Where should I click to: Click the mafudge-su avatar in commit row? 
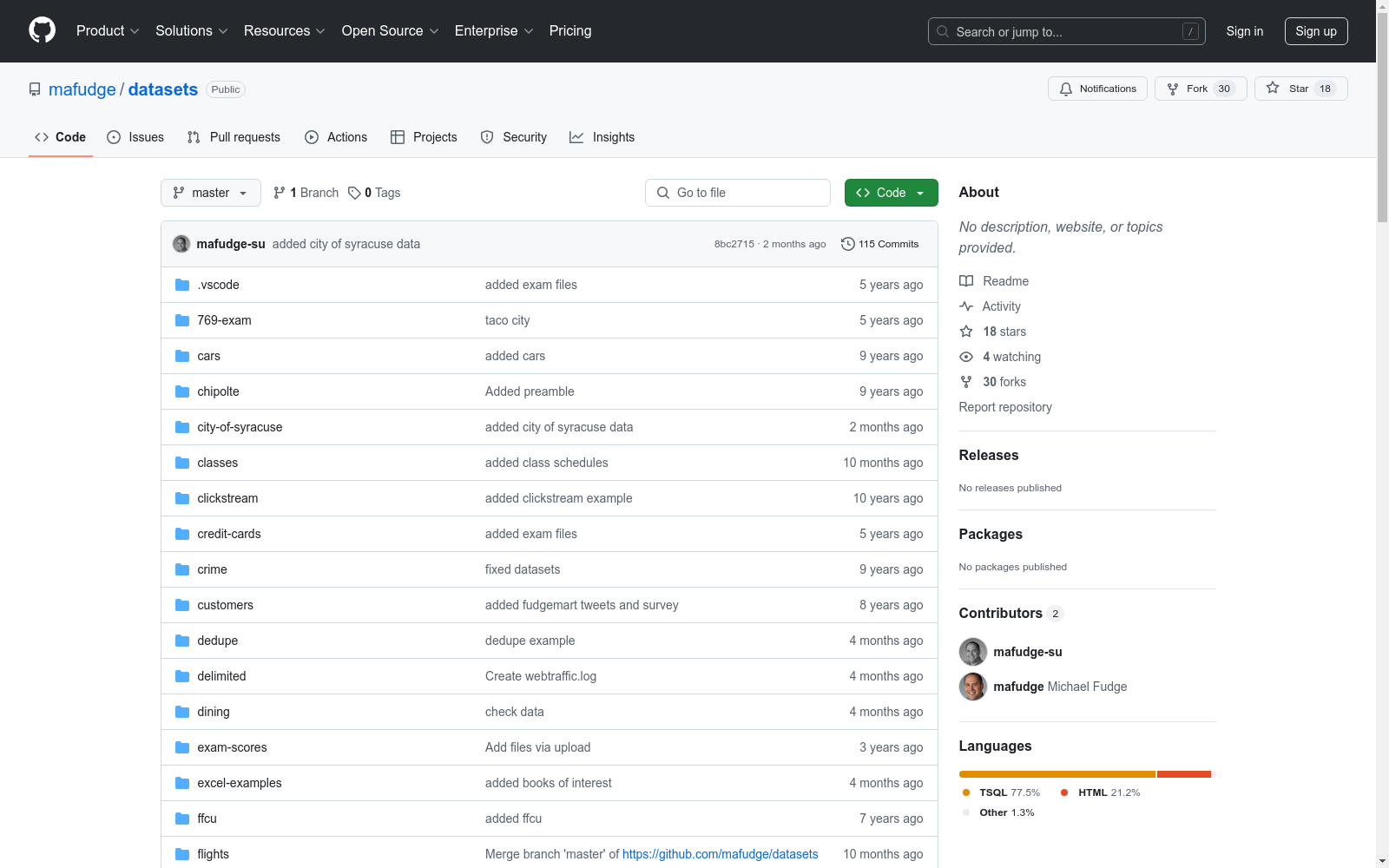pos(181,244)
